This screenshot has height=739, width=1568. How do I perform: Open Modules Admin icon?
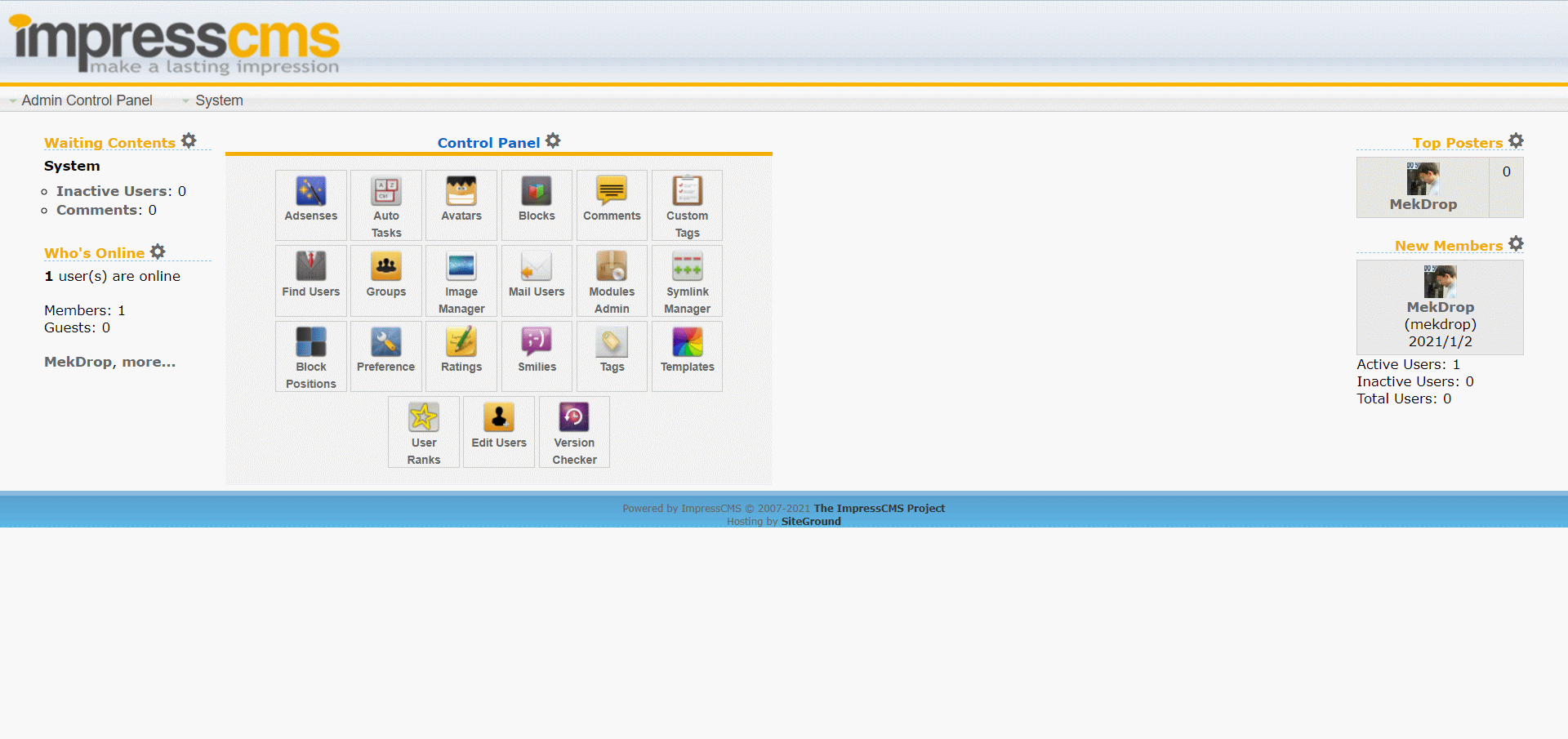(612, 280)
